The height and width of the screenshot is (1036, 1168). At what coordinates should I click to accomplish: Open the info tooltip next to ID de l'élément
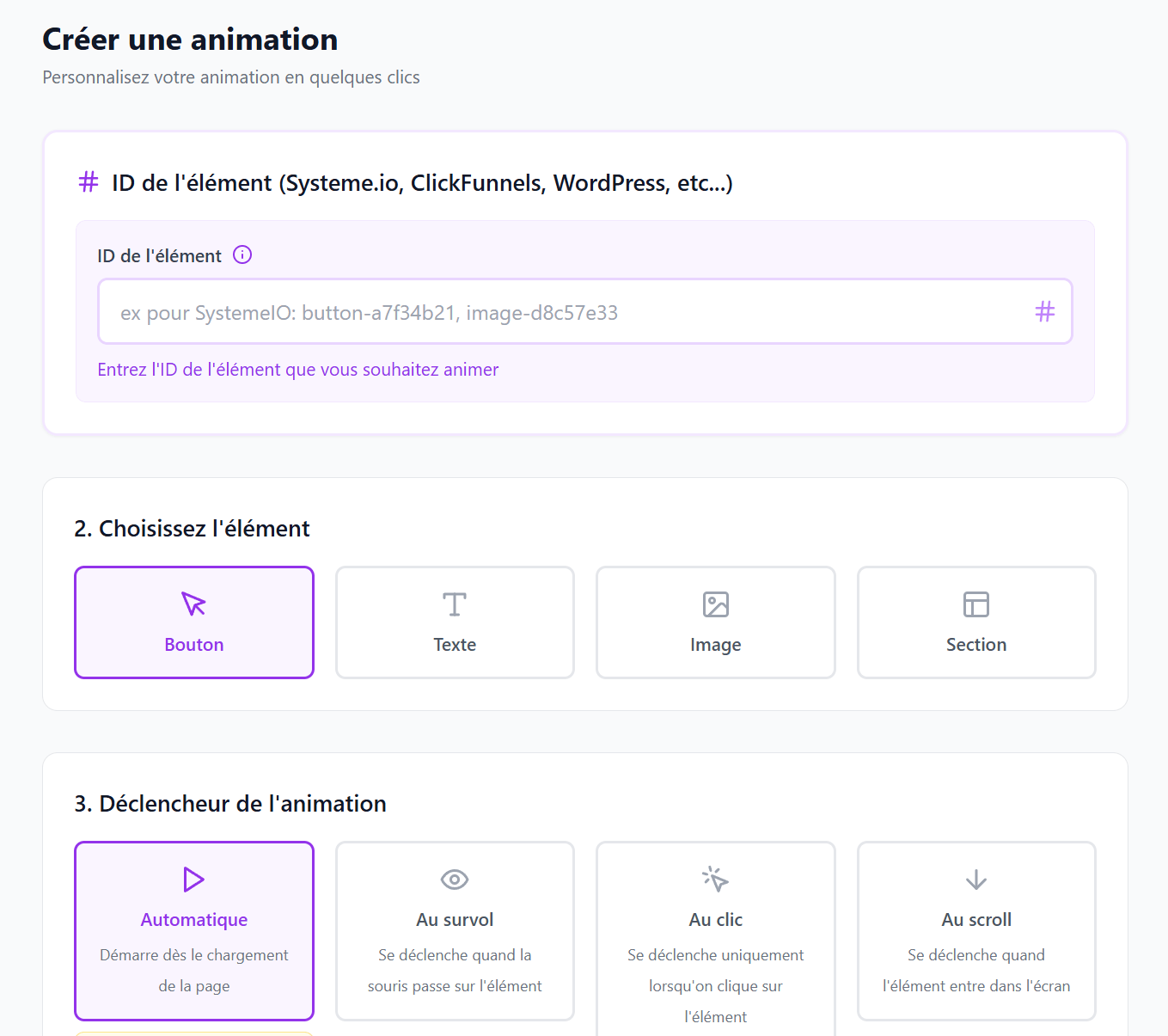point(242,254)
